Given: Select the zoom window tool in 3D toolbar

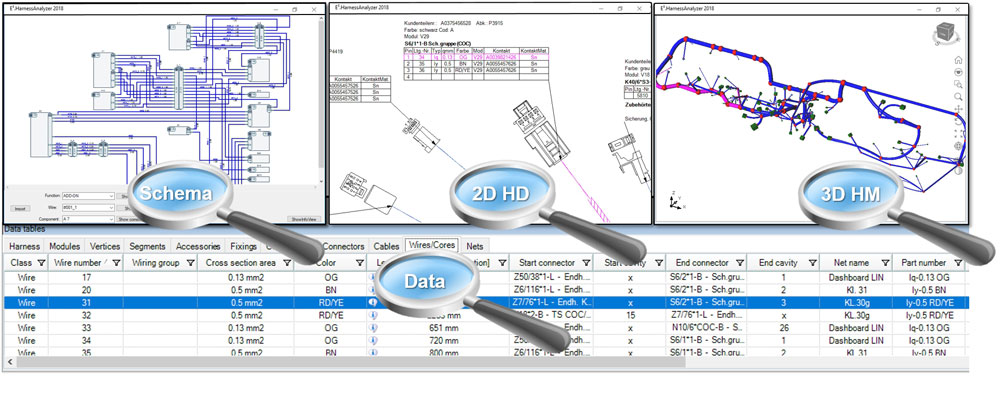Looking at the screenshot, I should tap(958, 84).
